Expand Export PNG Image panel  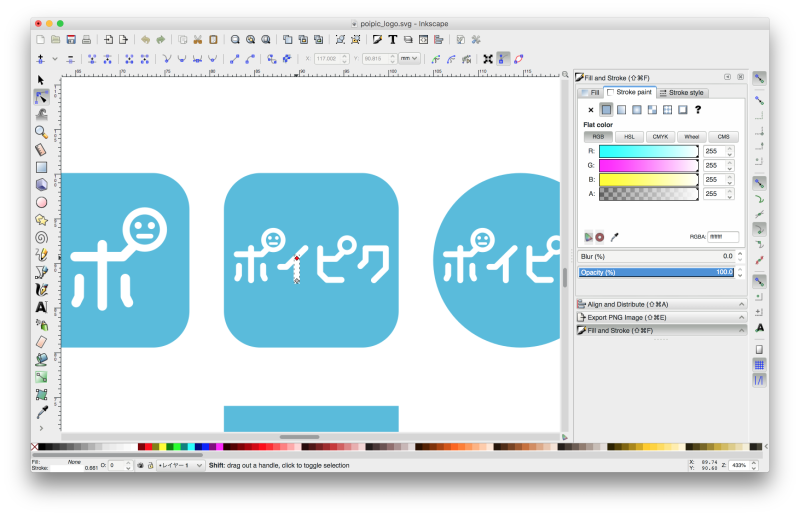point(661,317)
